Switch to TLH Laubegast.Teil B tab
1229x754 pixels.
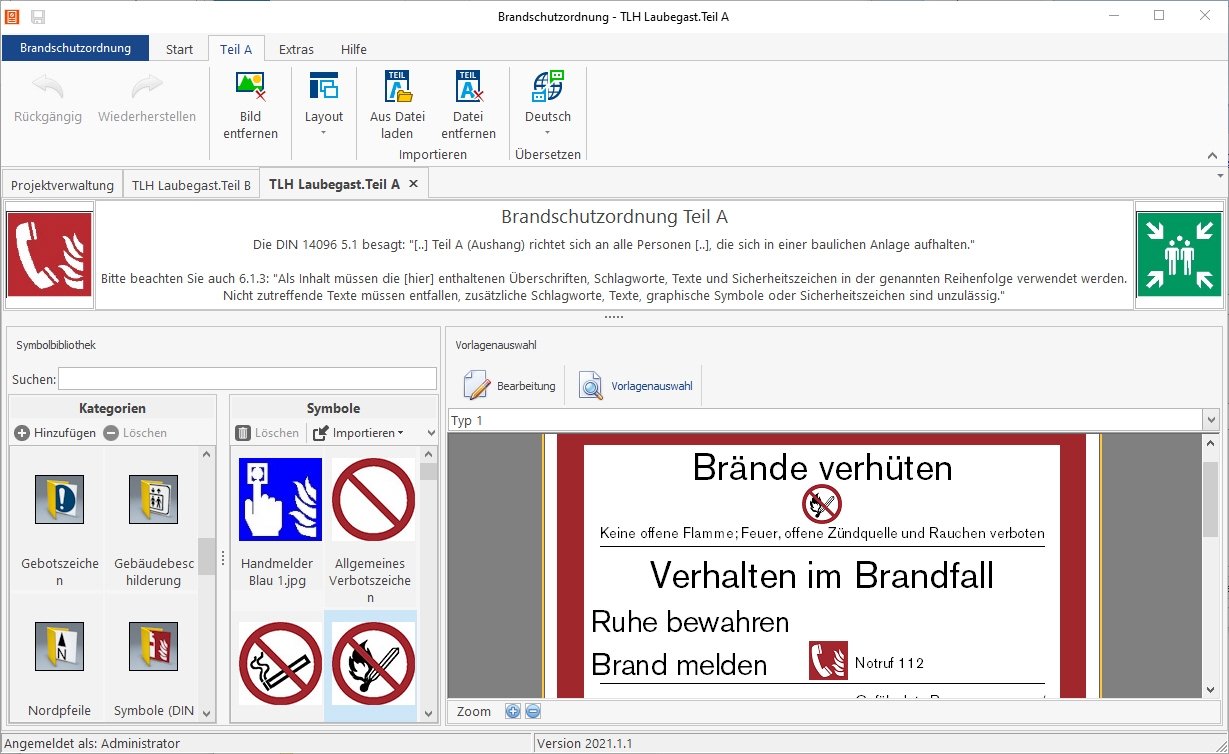[191, 185]
